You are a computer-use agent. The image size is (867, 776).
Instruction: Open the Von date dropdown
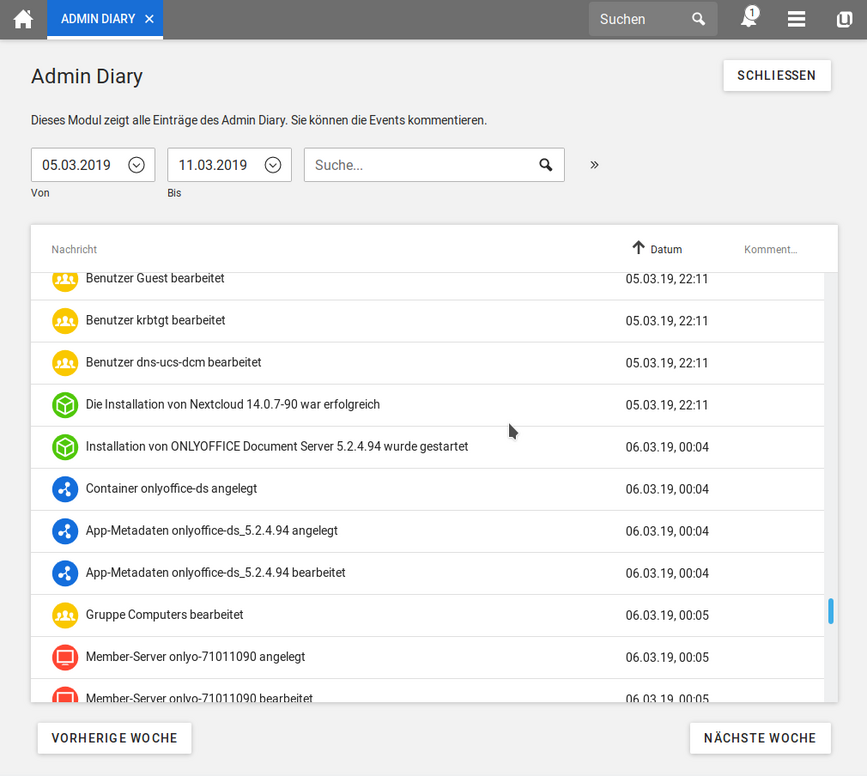pyautogui.click(x=136, y=165)
